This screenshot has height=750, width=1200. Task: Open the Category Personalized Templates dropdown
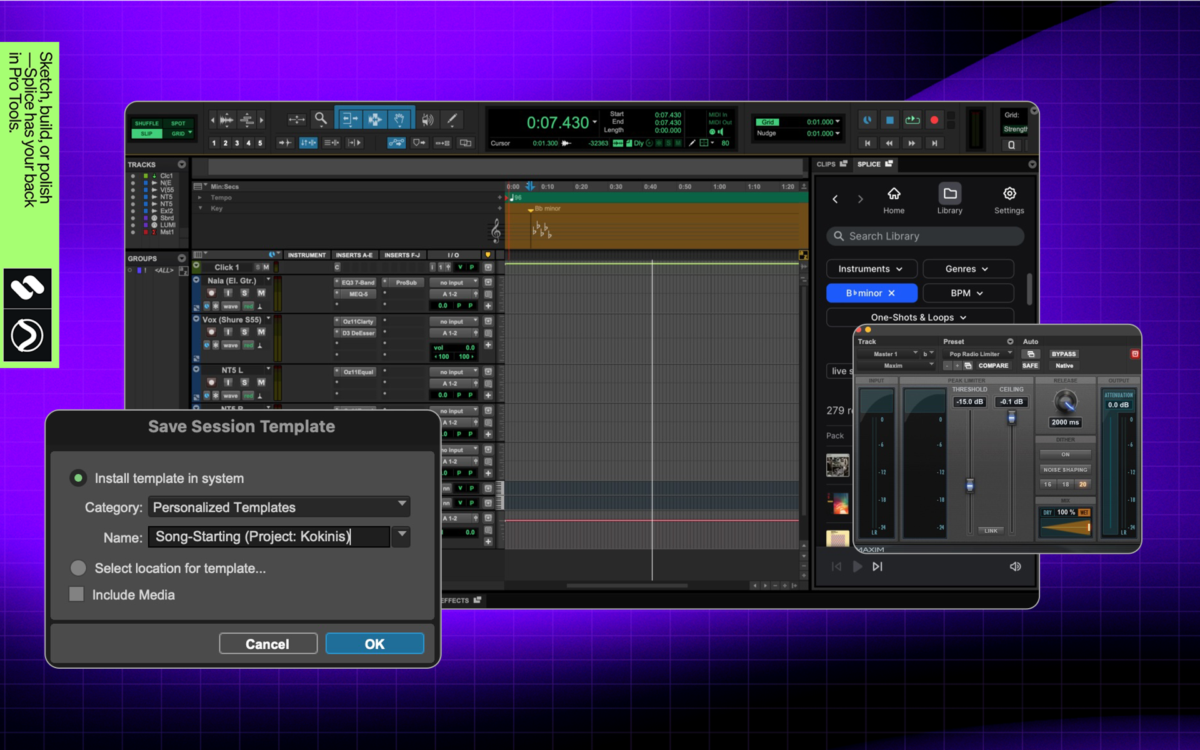pos(278,507)
